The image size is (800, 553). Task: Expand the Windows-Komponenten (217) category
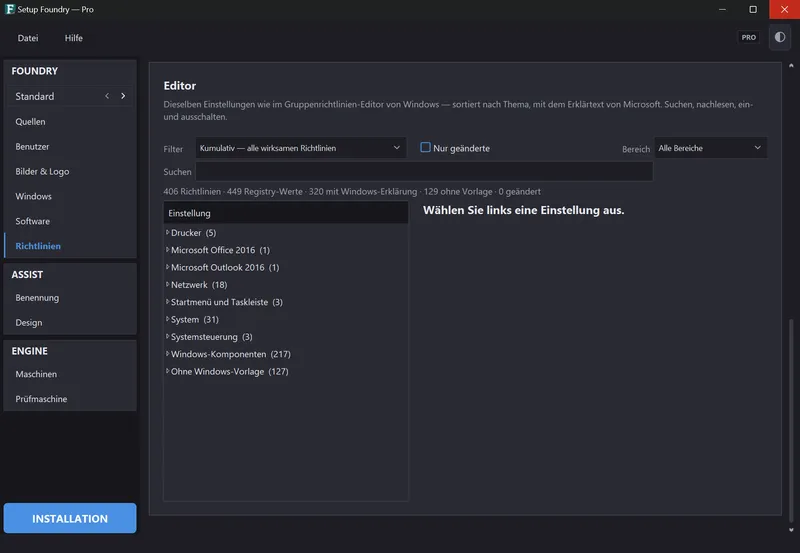[167, 354]
